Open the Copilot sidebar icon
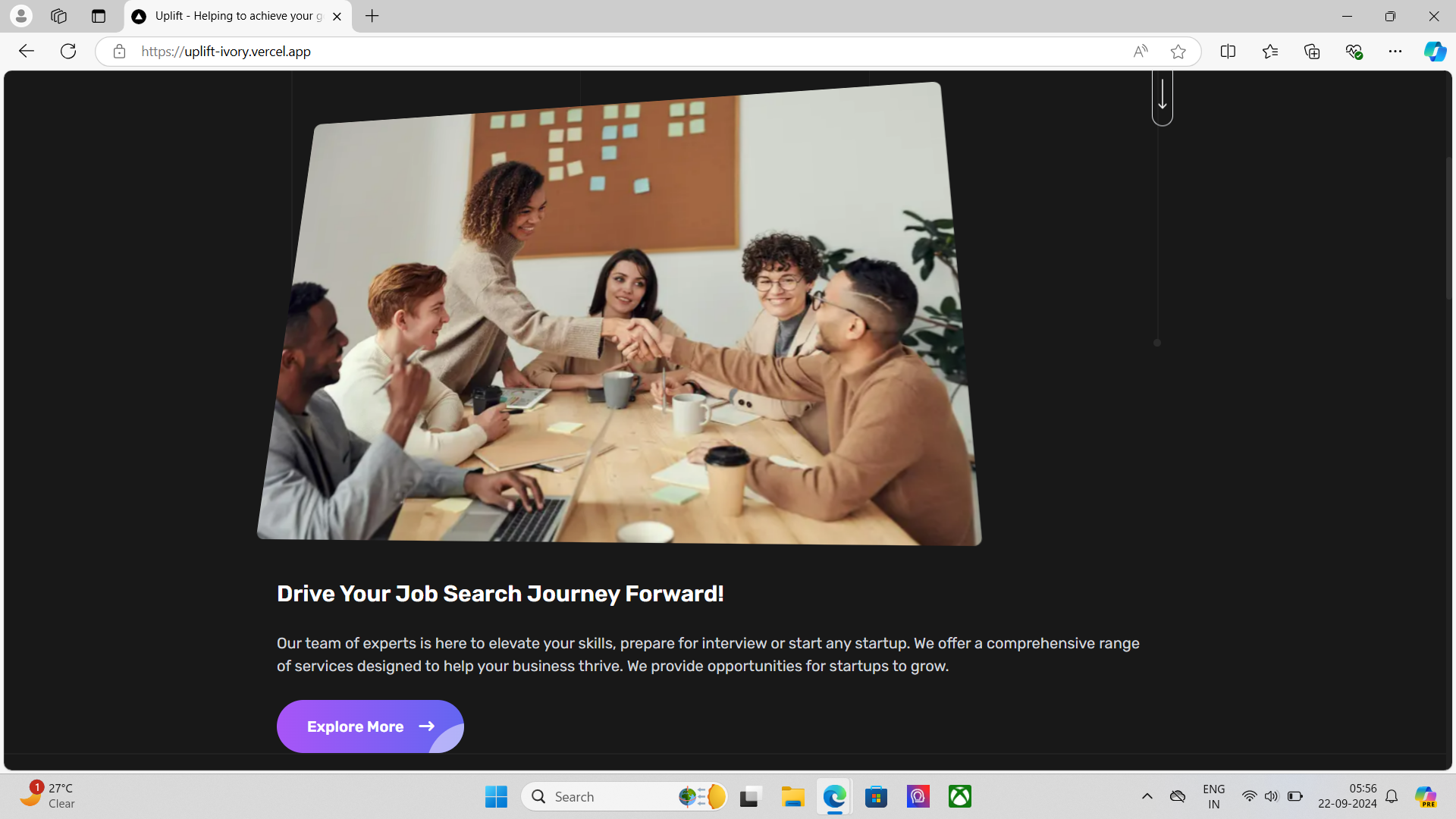 tap(1434, 51)
